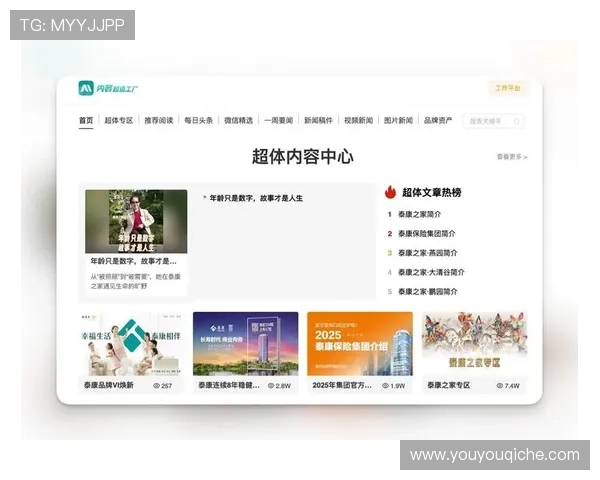Click the eye icon beside 7.4W views

(500, 386)
